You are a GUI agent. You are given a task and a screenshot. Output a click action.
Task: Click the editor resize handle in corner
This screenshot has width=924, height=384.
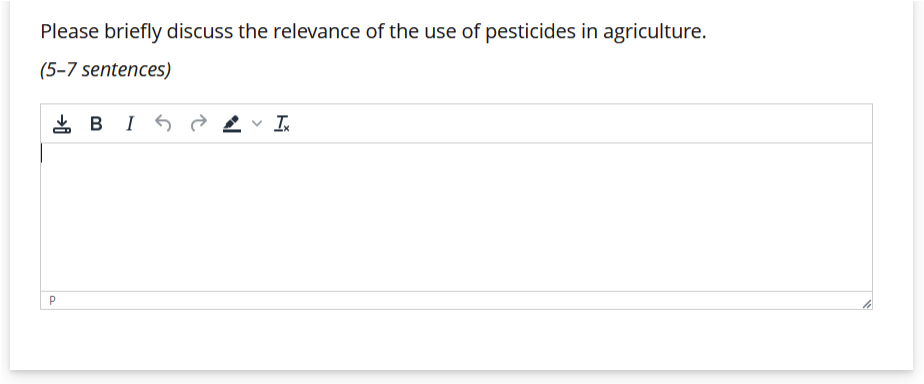tap(866, 304)
